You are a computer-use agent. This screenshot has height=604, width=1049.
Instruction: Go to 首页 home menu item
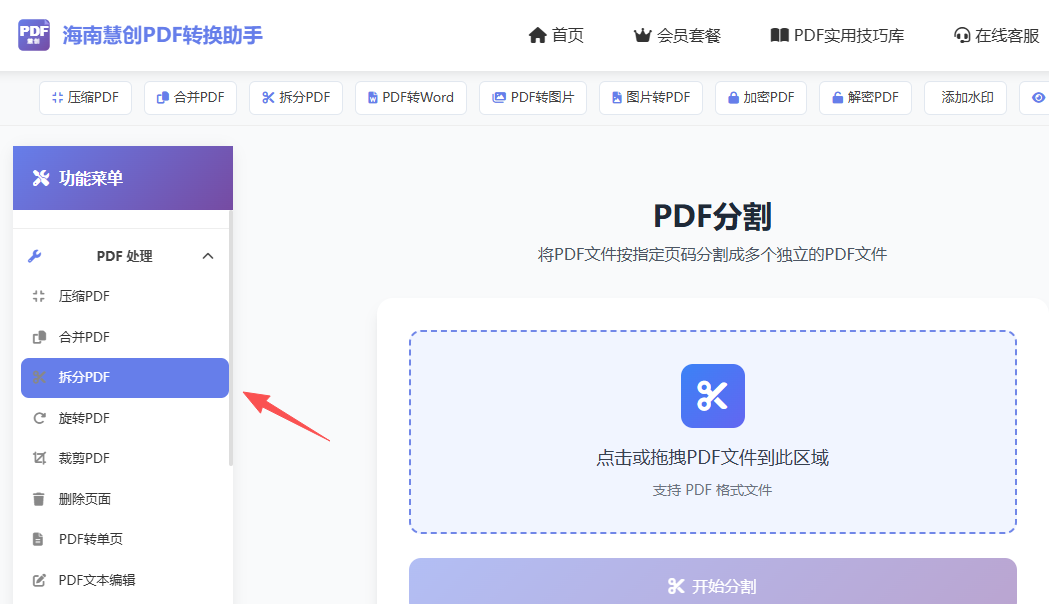pyautogui.click(x=556, y=35)
